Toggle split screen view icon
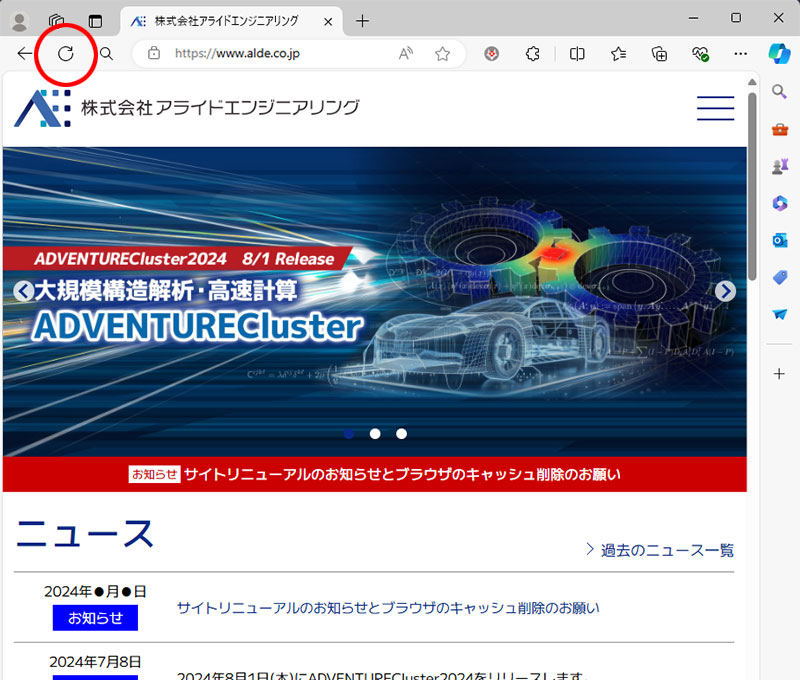The height and width of the screenshot is (680, 800). [577, 54]
